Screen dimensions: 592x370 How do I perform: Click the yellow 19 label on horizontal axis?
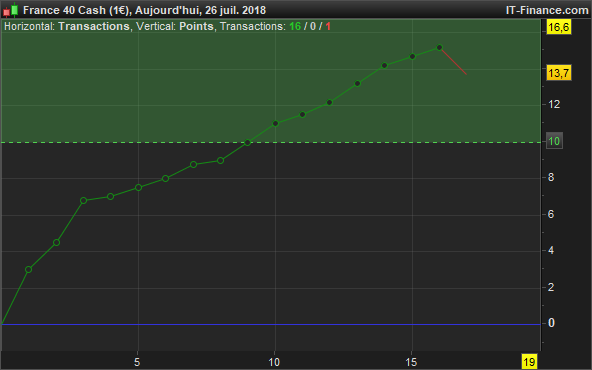coord(529,362)
